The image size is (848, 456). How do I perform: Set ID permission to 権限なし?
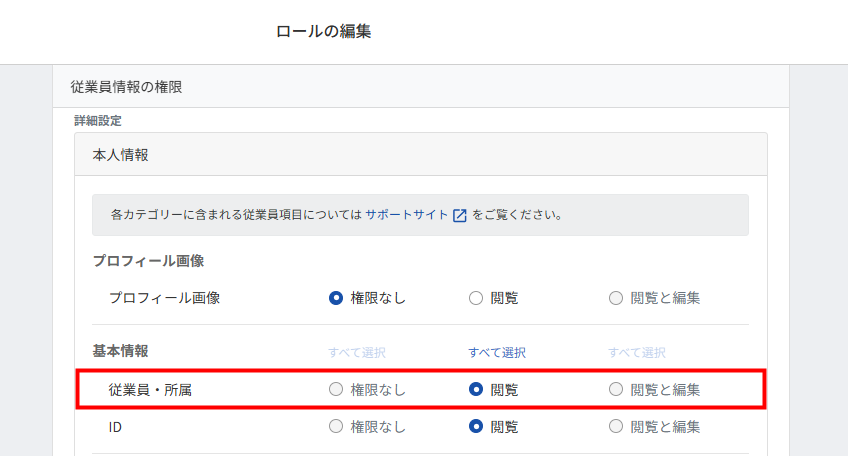click(x=336, y=427)
